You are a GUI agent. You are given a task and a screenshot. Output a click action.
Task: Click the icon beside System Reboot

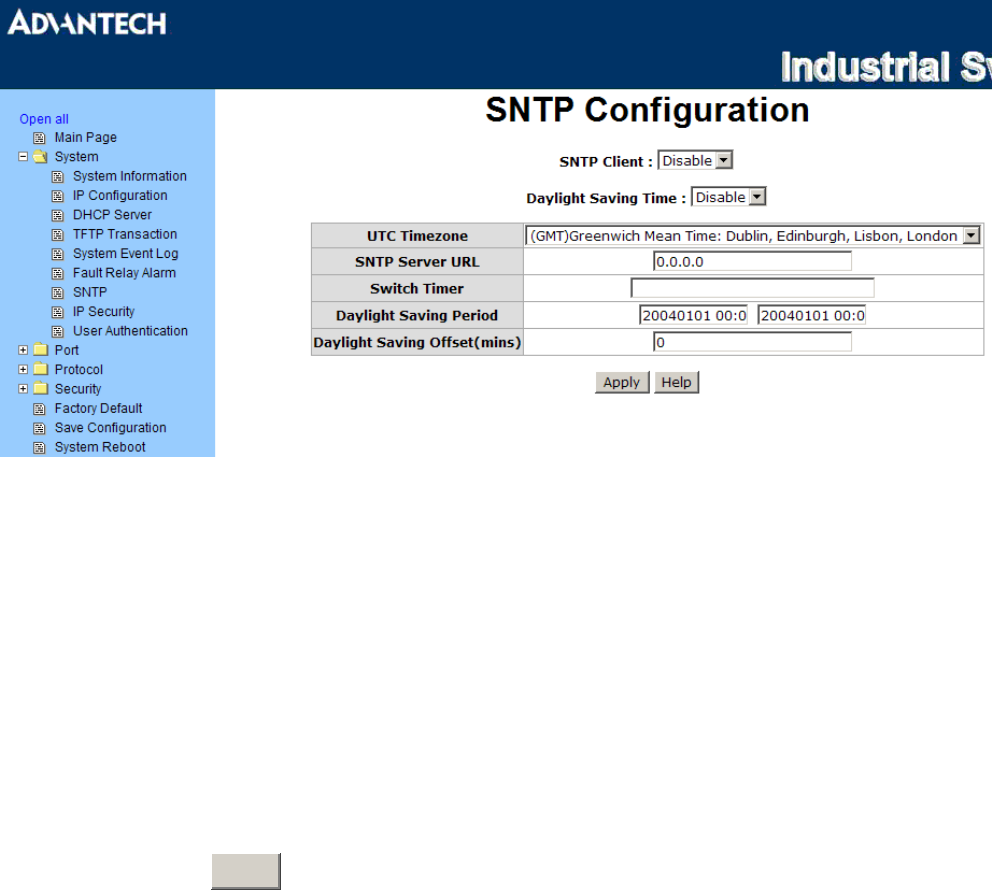(x=40, y=448)
